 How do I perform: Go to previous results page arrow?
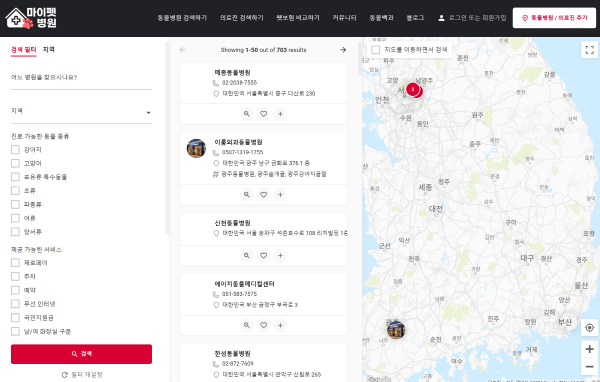(183, 50)
